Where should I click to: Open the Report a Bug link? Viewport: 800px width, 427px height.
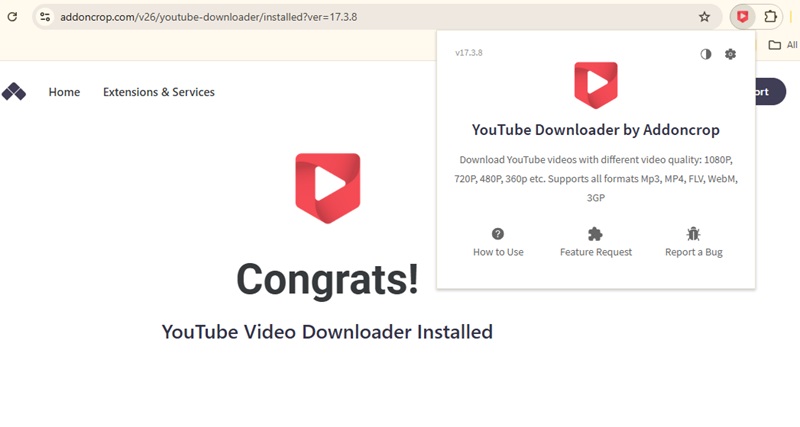pyautogui.click(x=694, y=252)
